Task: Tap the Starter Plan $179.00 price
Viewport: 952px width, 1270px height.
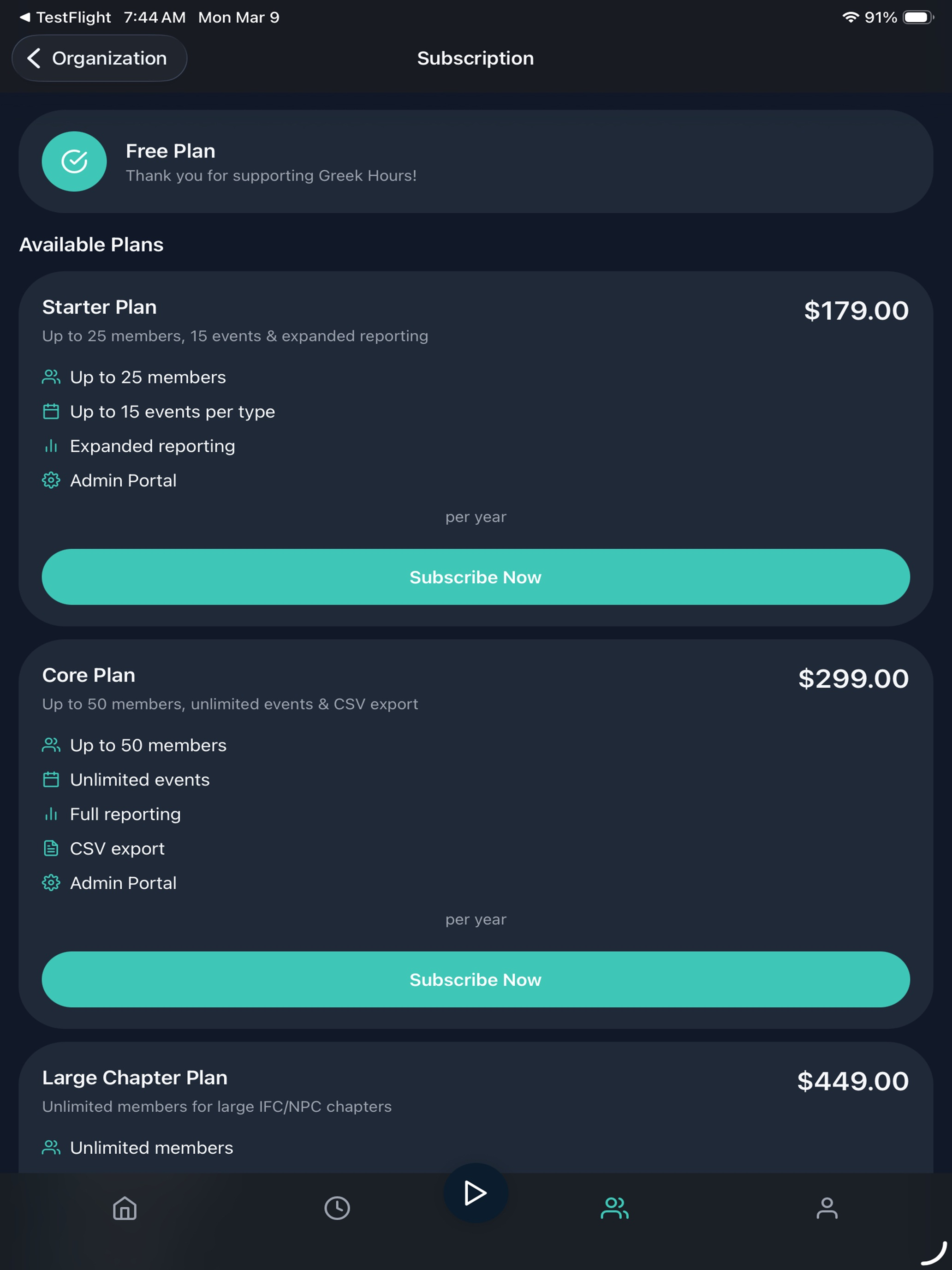Action: point(856,311)
